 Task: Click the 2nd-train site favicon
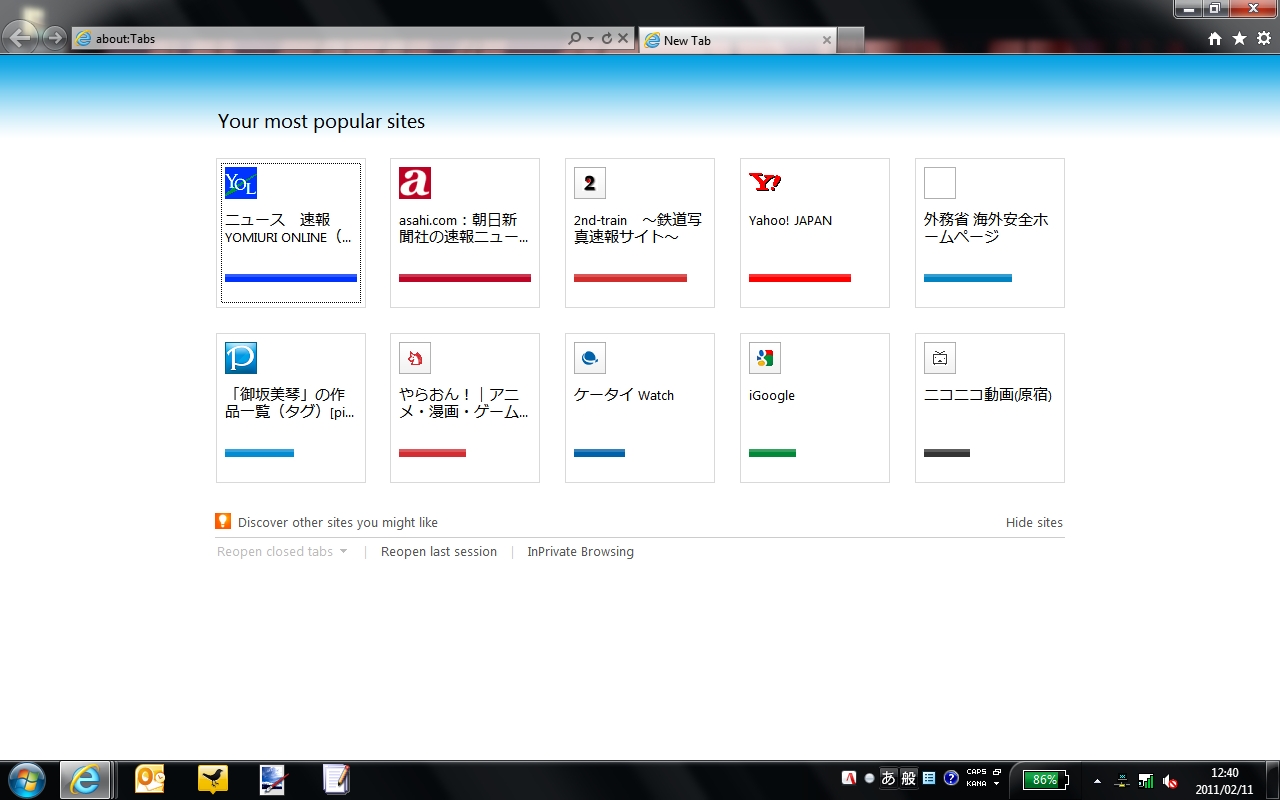pos(590,183)
